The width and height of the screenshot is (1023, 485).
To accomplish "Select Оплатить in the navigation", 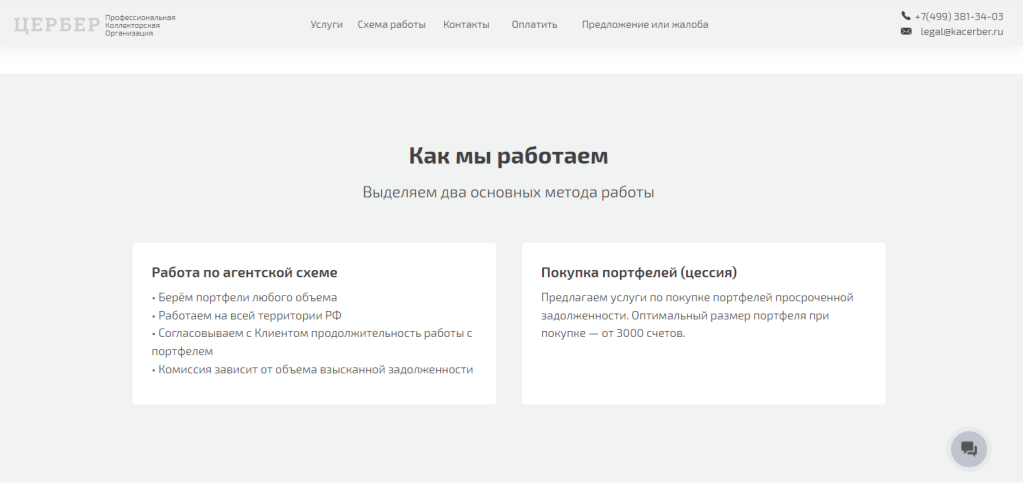I will point(534,25).
